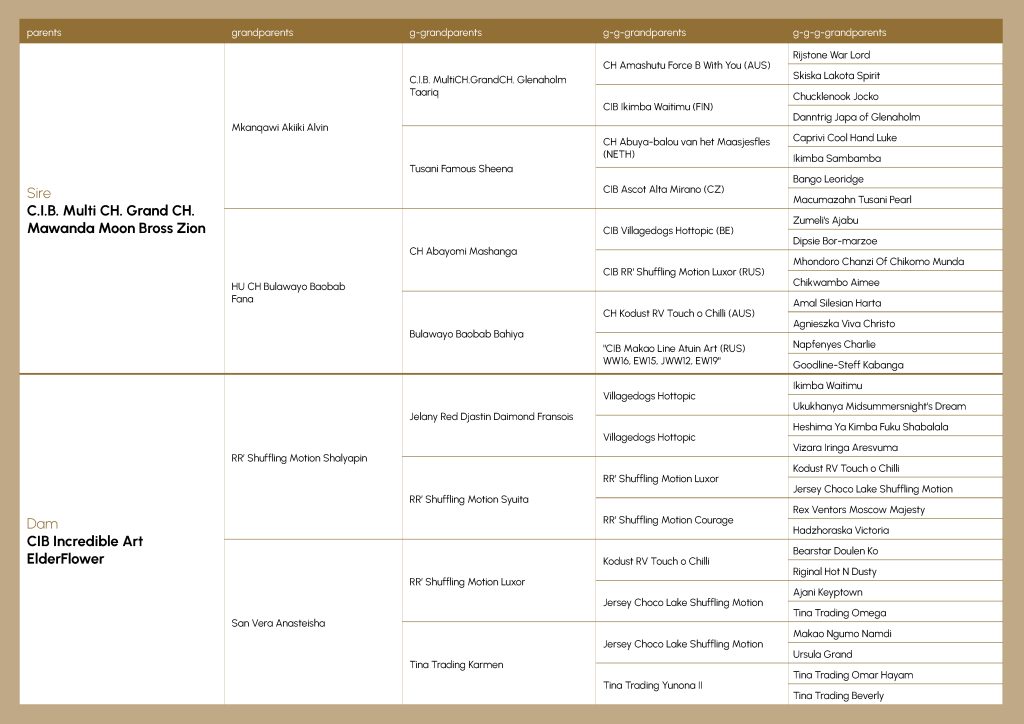Click 'Mhondoro Chanzi Of Chikomo Munda'
Viewport: 1024px width, 724px height.
pos(878,262)
